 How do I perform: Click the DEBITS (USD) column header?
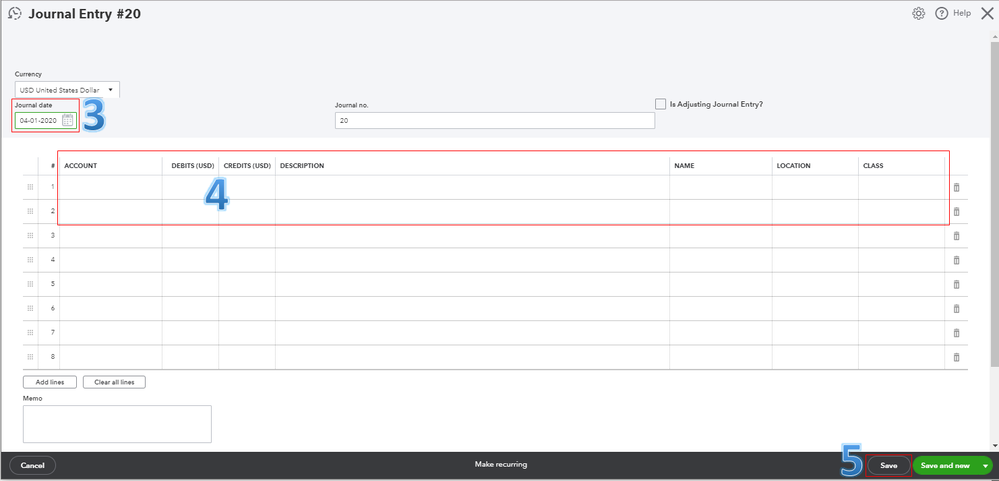[193, 166]
